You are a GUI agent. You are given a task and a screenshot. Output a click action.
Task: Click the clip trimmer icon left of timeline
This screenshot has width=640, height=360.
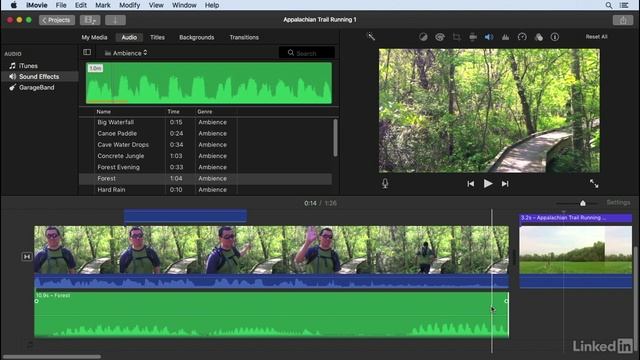point(27,256)
